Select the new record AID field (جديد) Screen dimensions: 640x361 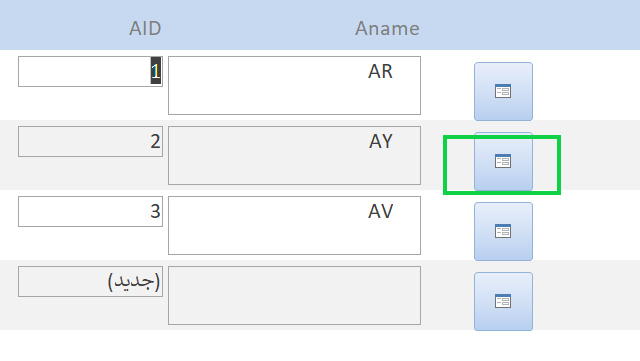[x=90, y=281]
